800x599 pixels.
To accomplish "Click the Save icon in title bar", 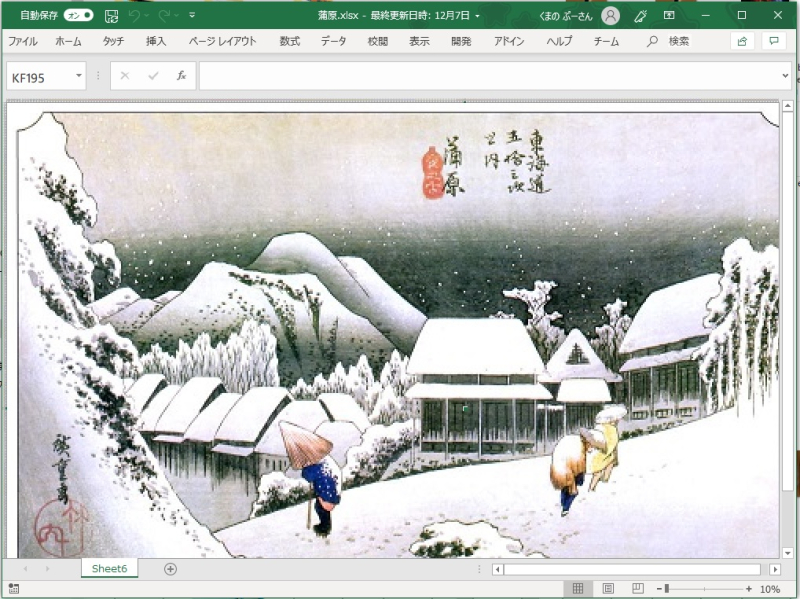I will [111, 16].
